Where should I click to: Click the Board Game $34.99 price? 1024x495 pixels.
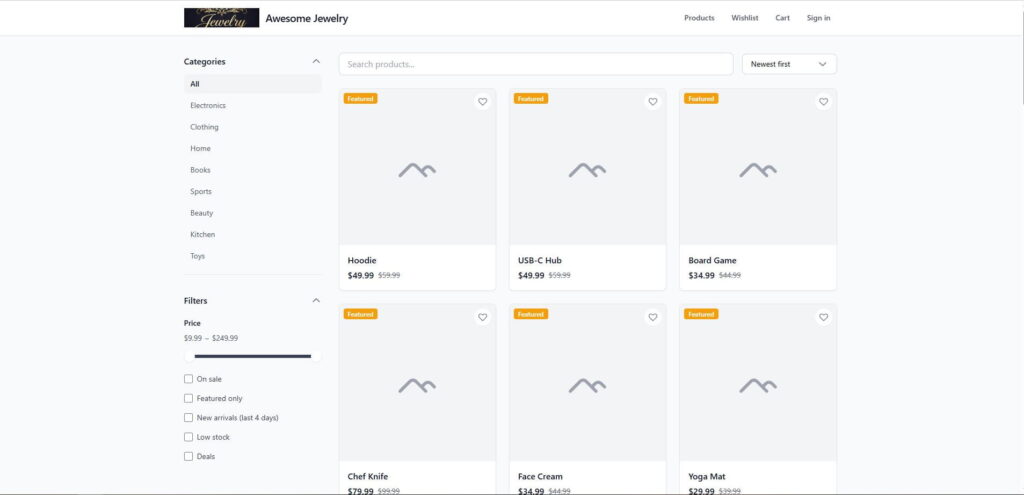[701, 276]
